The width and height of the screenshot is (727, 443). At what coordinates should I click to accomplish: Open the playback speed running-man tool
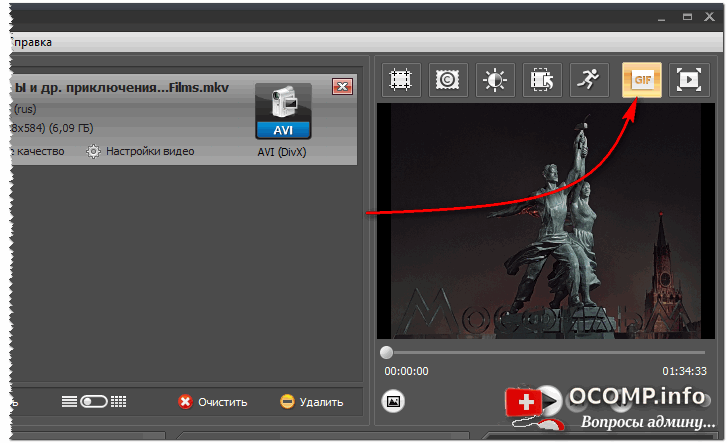(589, 80)
